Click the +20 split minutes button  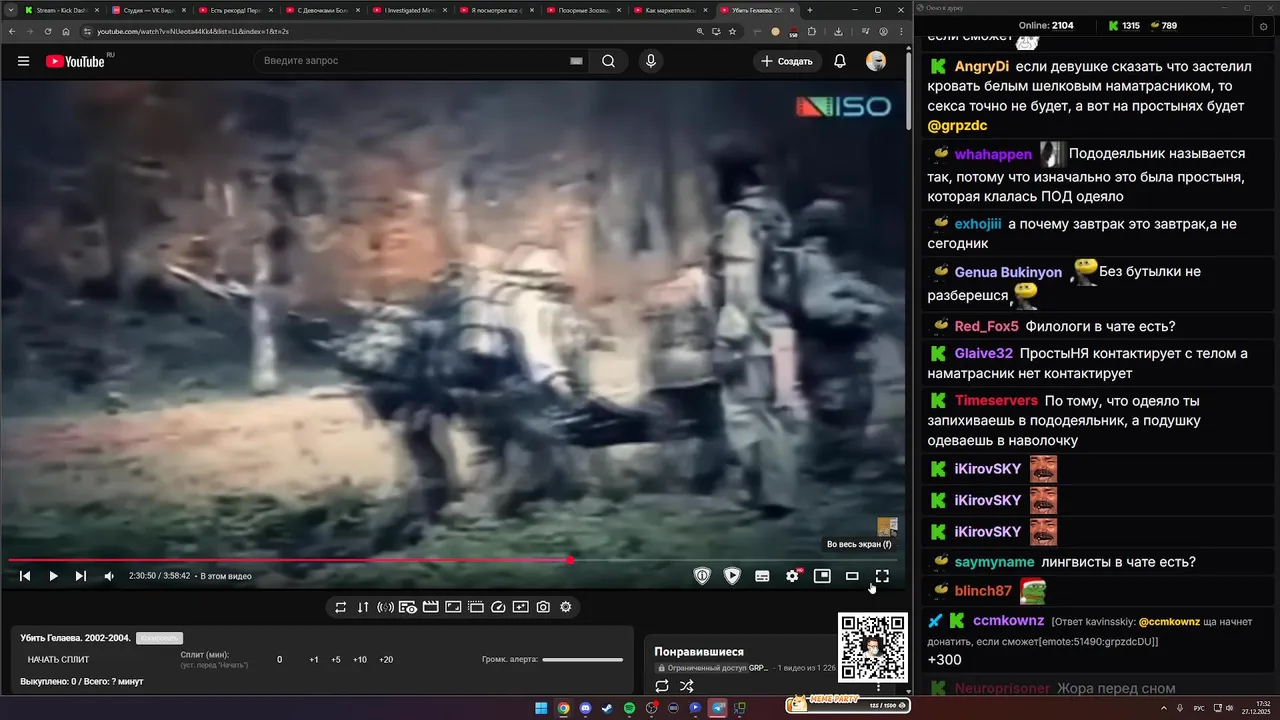(x=386, y=660)
